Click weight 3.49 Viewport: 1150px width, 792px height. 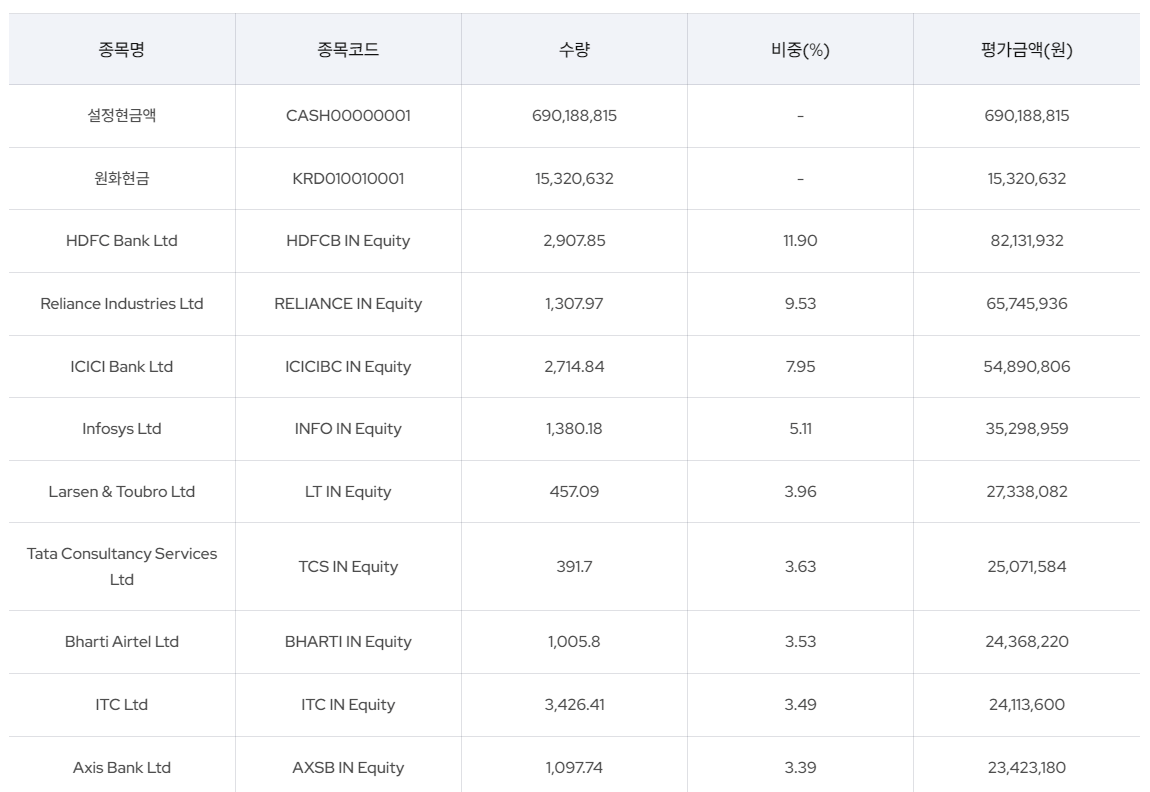(x=800, y=705)
